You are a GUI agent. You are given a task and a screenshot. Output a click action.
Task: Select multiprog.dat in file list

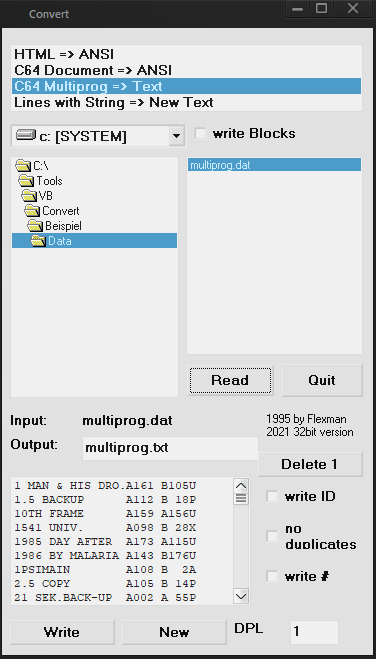[x=274, y=165]
